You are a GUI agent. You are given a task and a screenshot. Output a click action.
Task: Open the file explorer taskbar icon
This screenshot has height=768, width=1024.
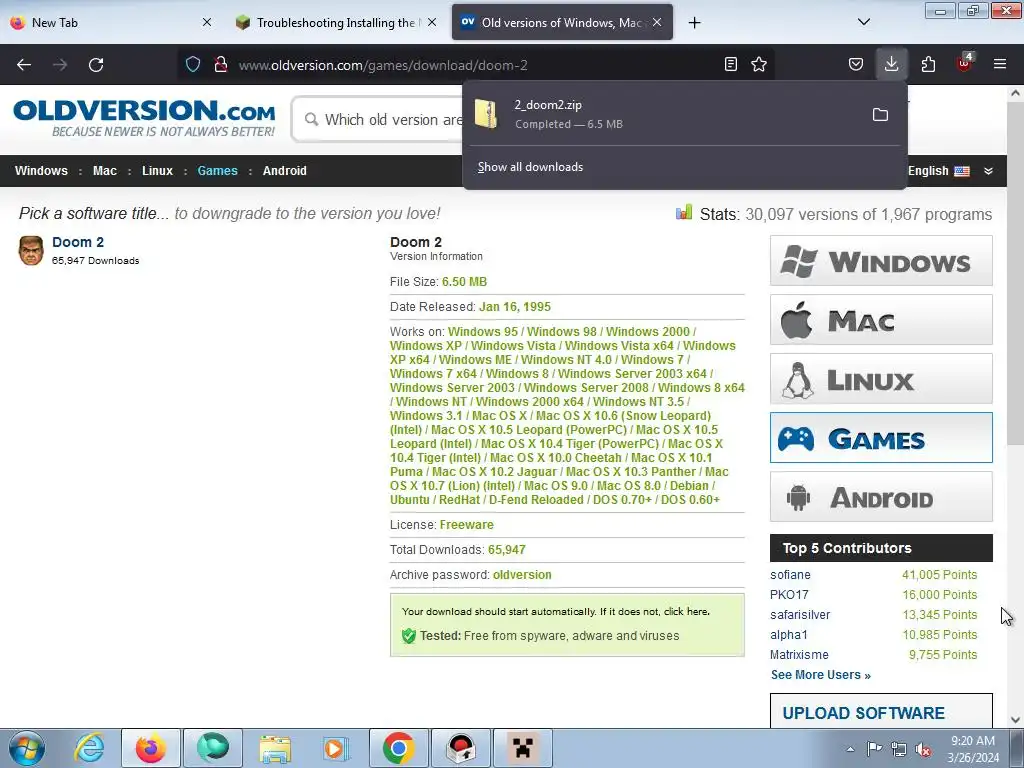tap(275, 748)
